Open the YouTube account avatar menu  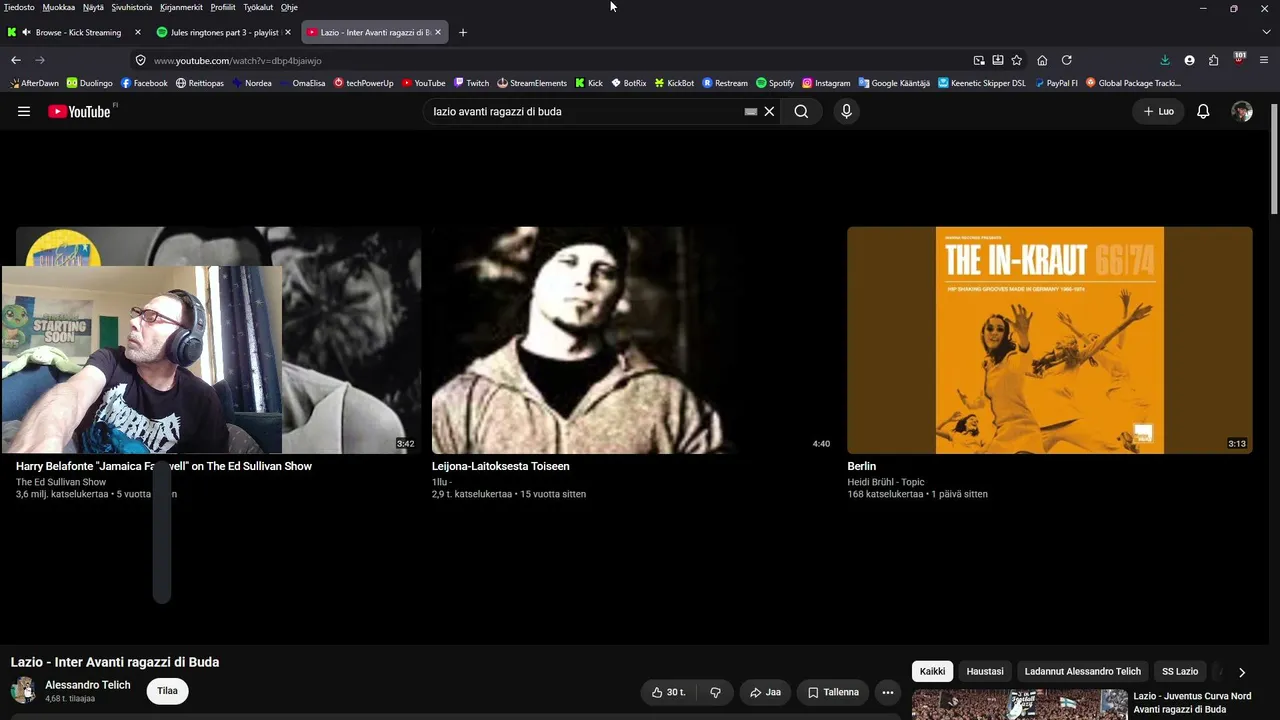coord(1242,111)
